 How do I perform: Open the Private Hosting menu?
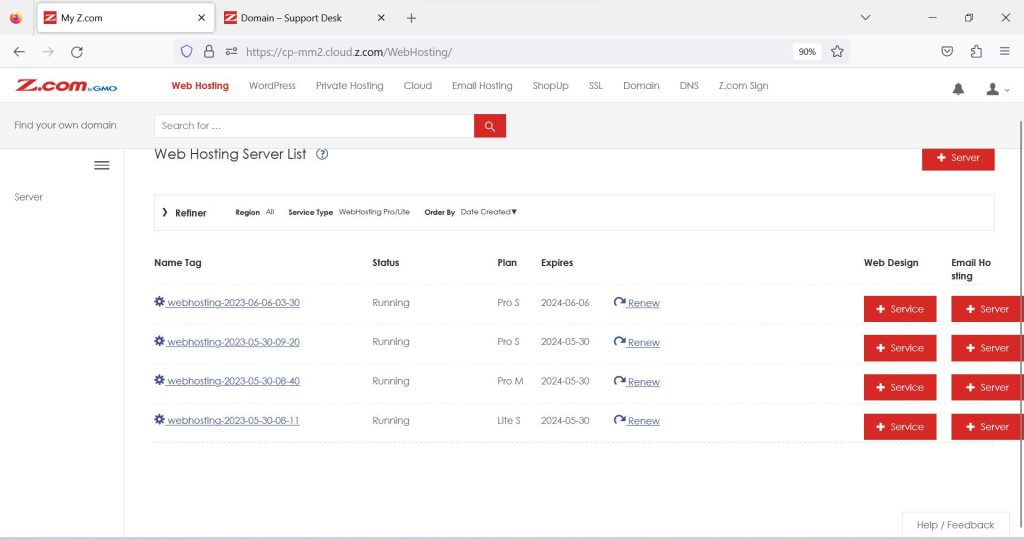349,86
